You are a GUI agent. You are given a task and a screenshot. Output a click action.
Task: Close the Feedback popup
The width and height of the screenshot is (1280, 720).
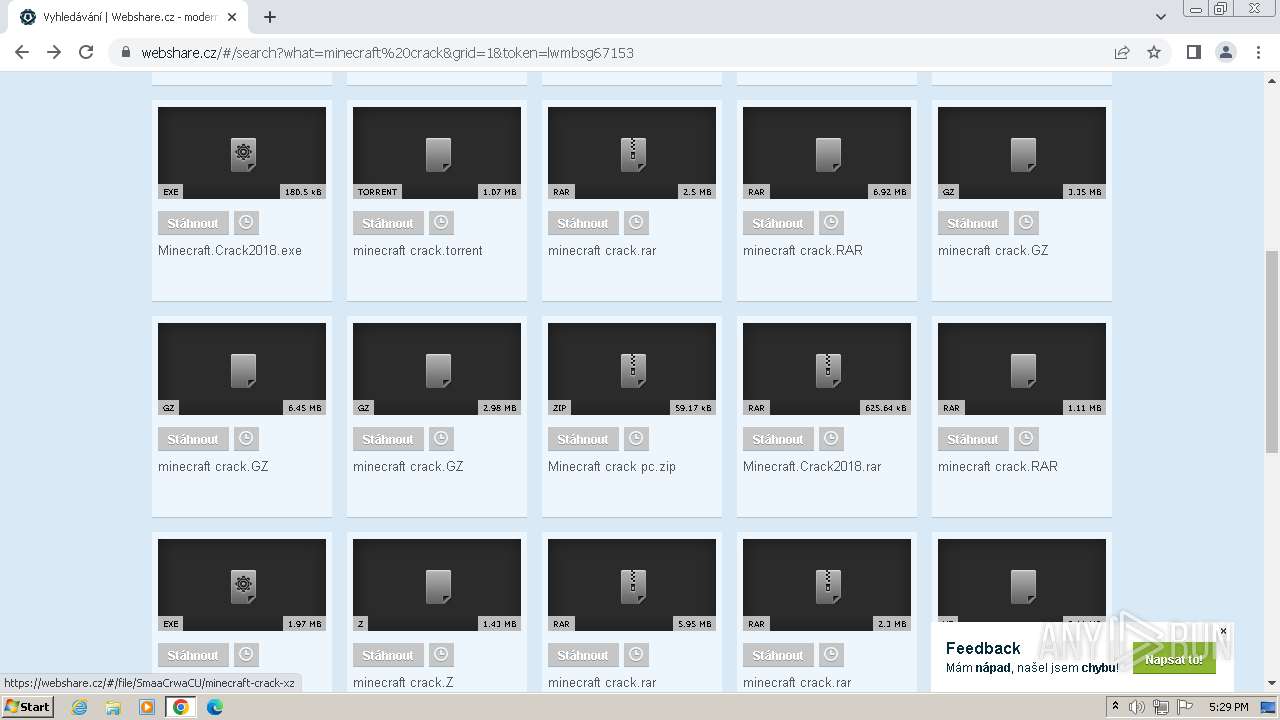click(x=1223, y=631)
